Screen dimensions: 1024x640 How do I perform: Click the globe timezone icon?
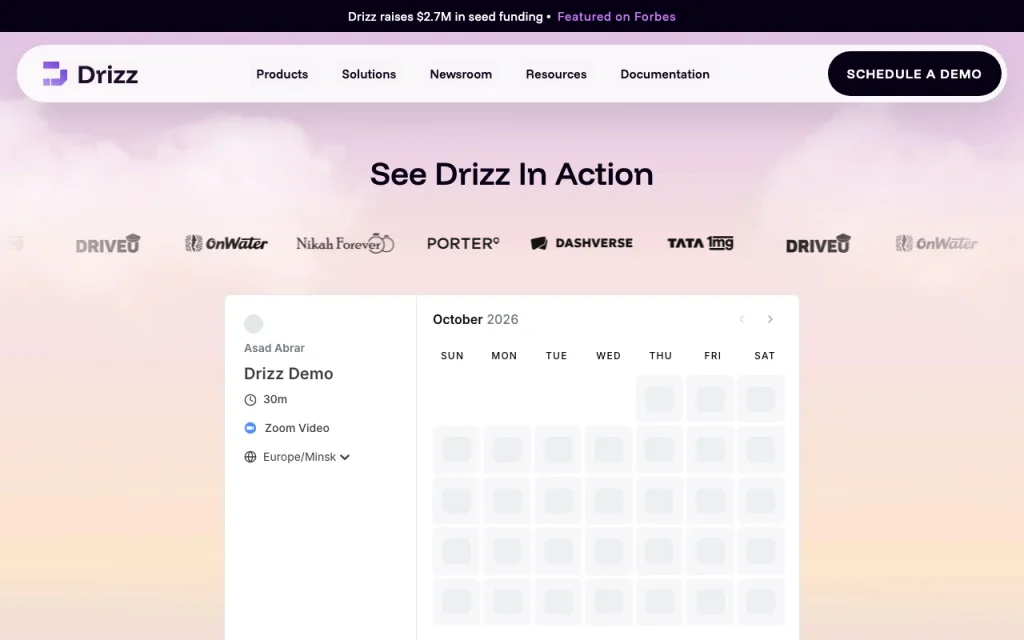[x=250, y=457]
